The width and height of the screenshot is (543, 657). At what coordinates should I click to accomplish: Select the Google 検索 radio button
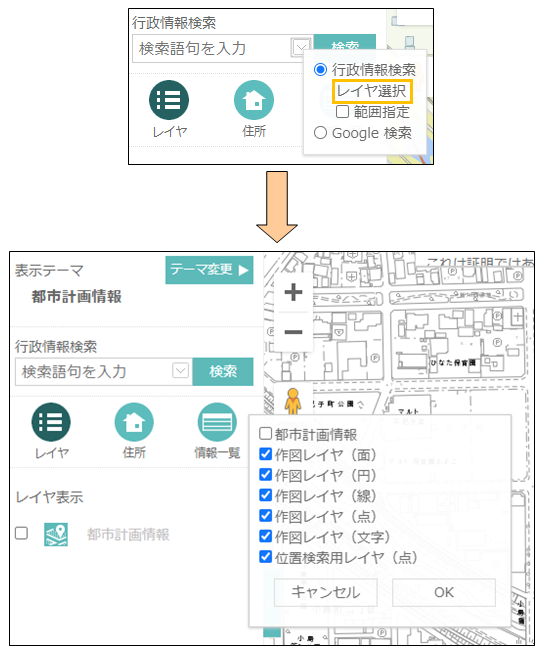(x=320, y=133)
